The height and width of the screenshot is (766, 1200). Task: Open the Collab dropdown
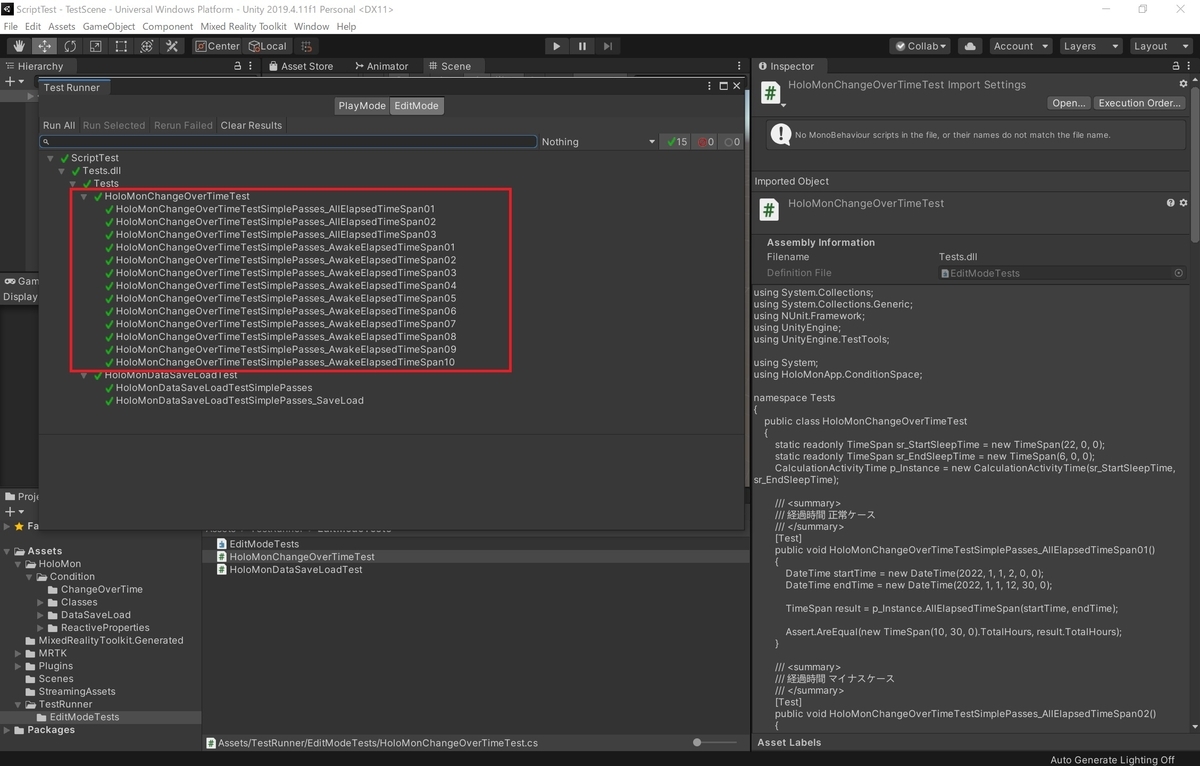tap(921, 46)
